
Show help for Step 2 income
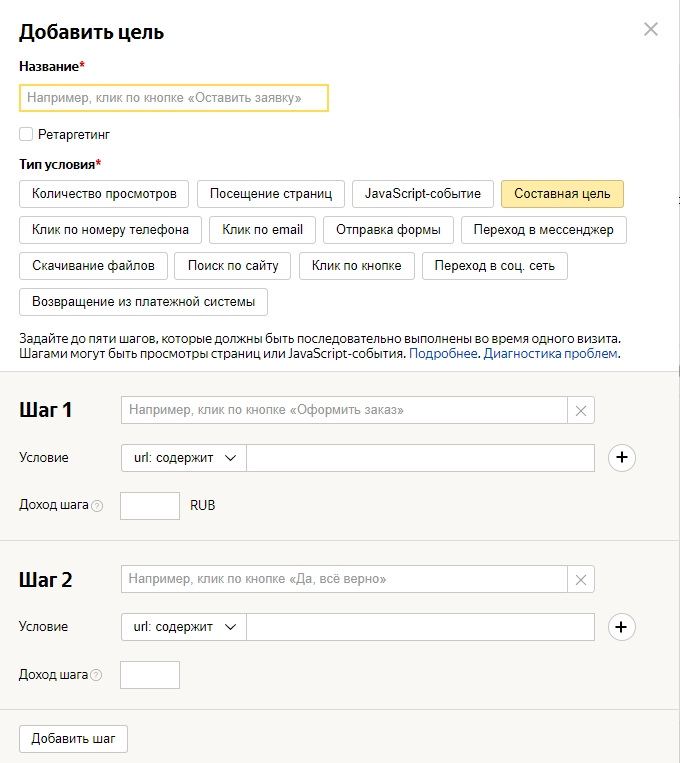click(97, 675)
